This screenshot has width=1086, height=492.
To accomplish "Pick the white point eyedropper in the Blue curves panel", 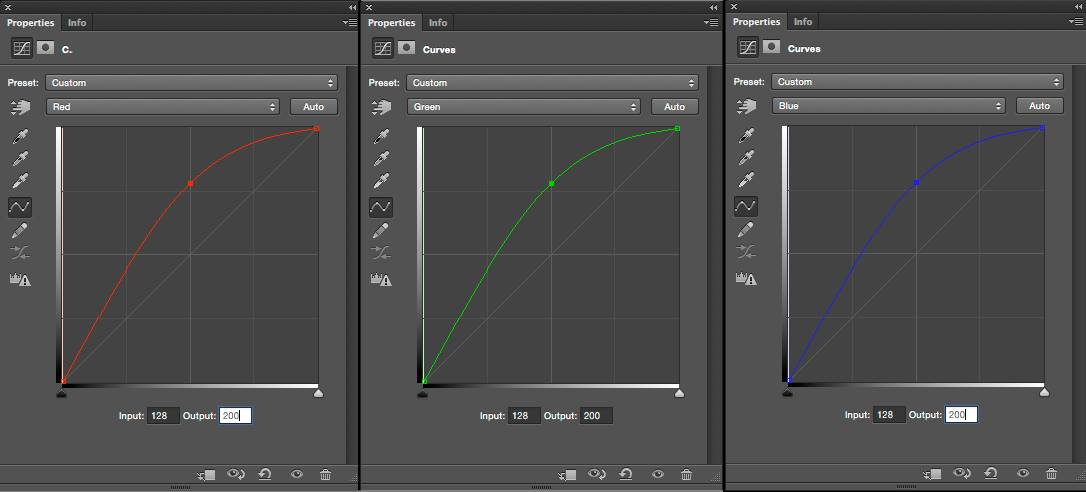I will [x=746, y=182].
